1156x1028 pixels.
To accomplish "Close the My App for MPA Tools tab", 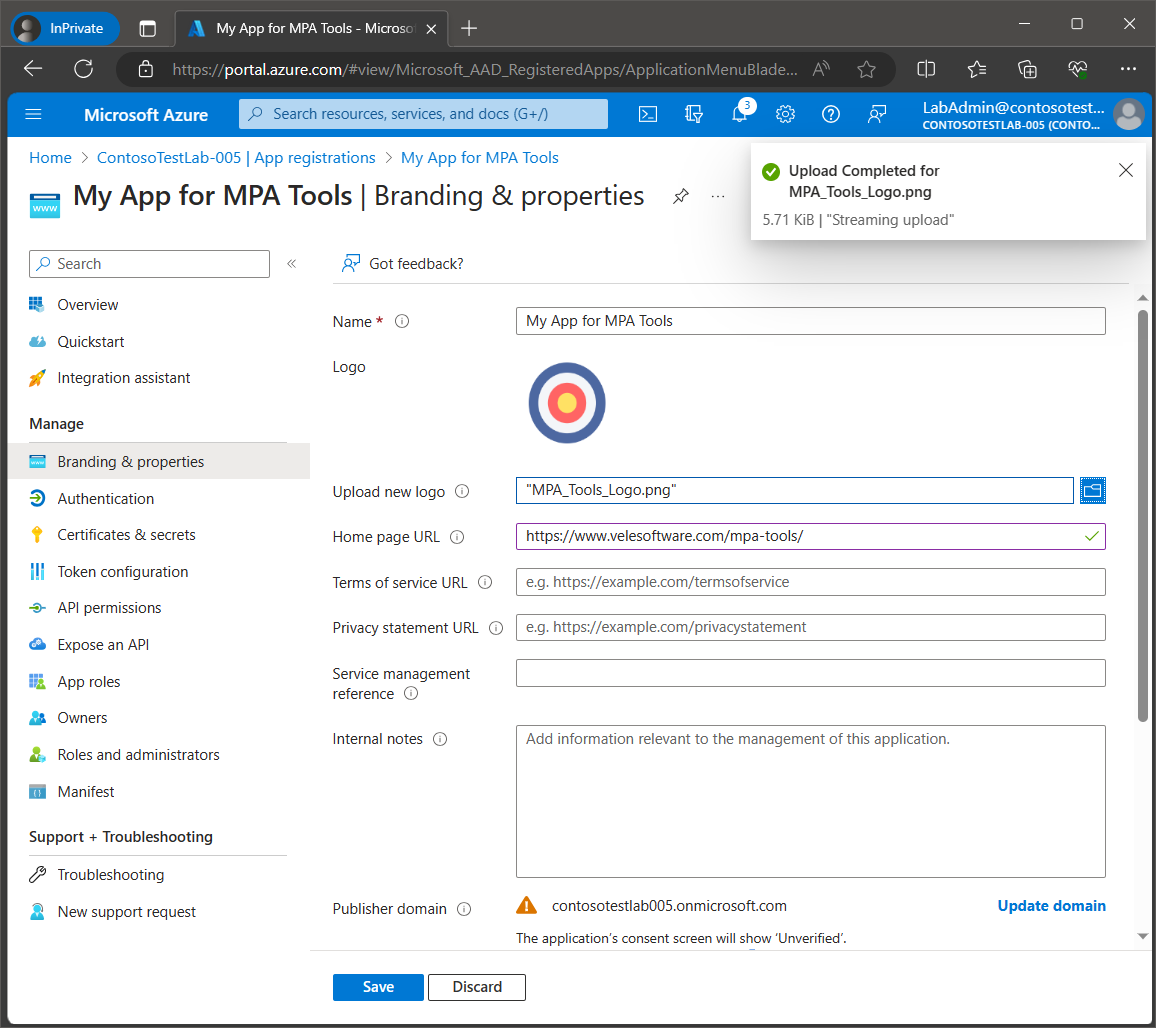I will (x=431, y=29).
